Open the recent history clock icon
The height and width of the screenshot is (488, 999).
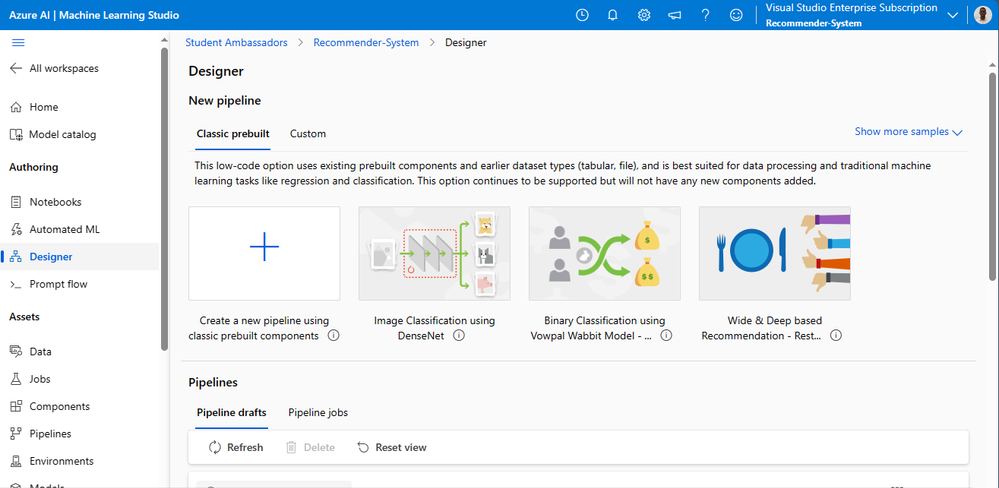point(582,15)
